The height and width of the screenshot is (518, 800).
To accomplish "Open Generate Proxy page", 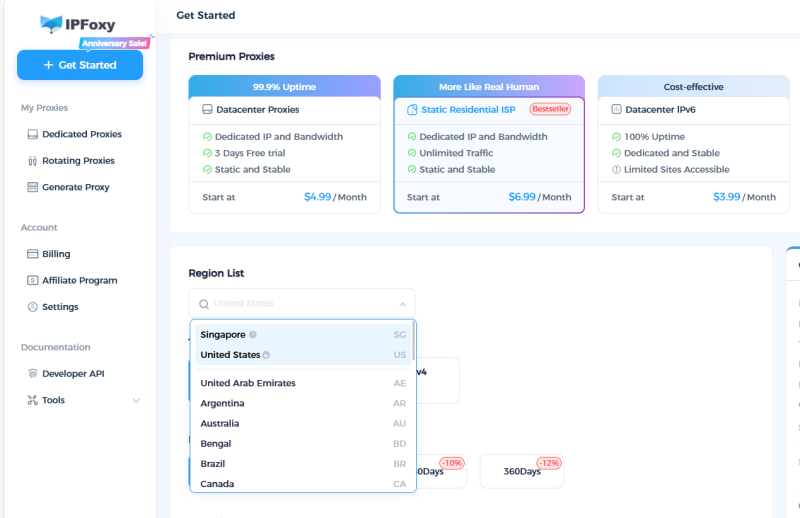I will point(76,187).
